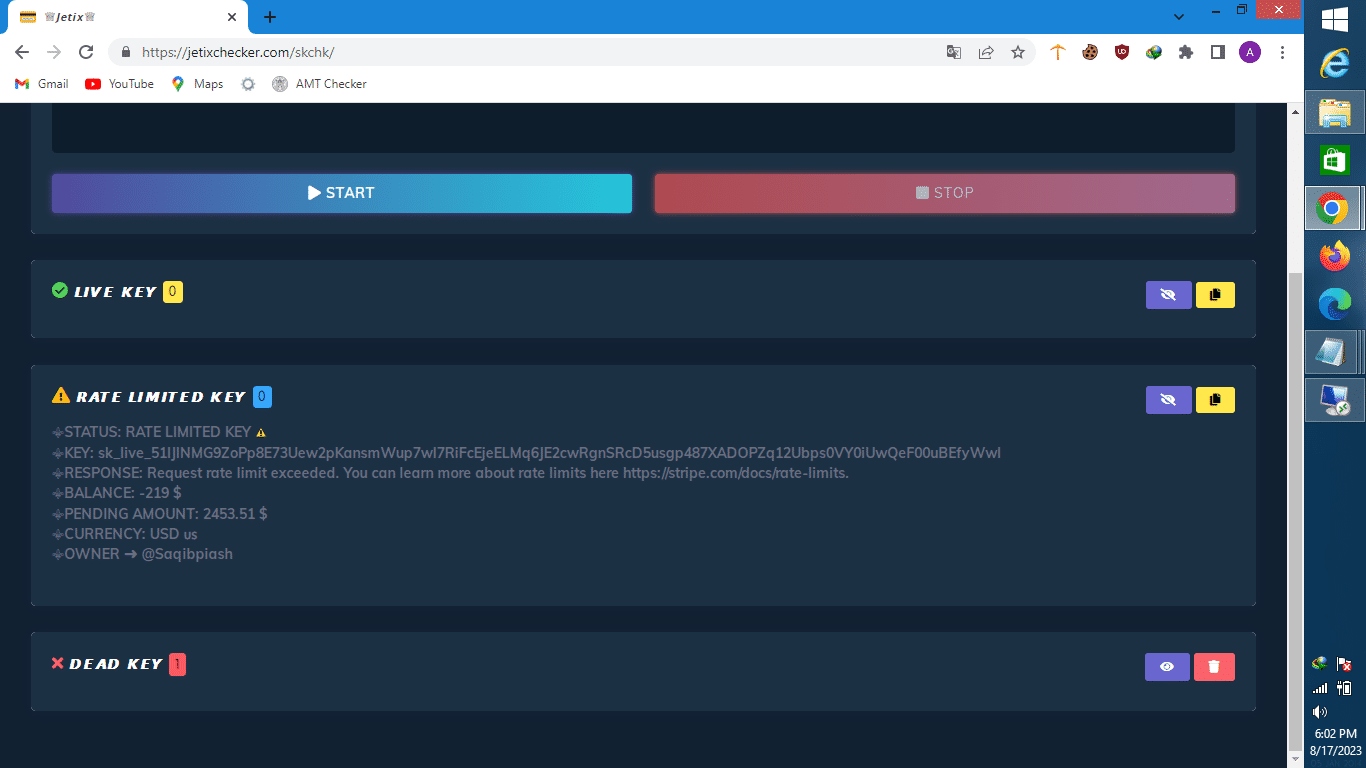Launch Firefox from the taskbar

[1334, 256]
